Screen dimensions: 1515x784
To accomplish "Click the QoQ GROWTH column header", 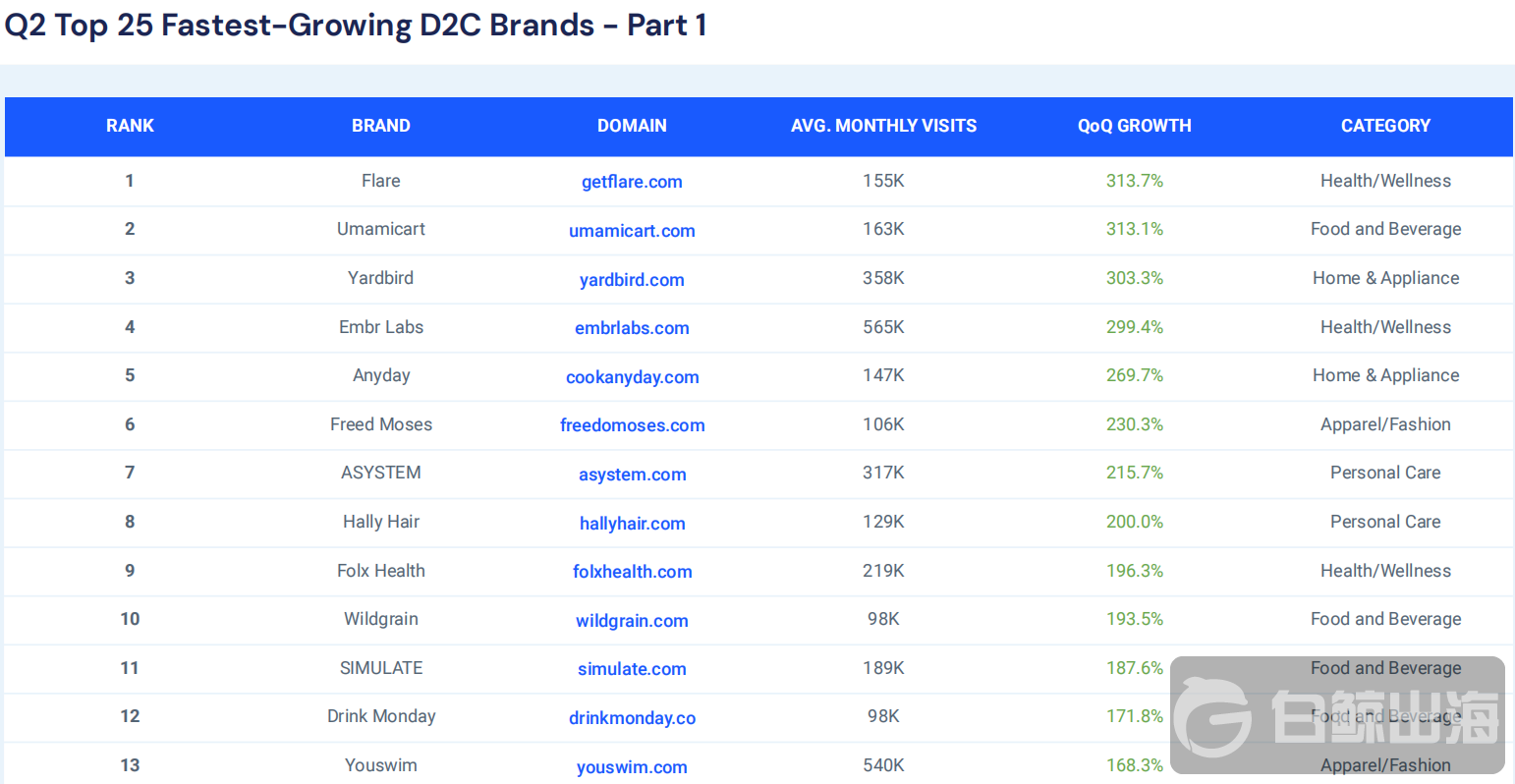I will [x=1134, y=126].
